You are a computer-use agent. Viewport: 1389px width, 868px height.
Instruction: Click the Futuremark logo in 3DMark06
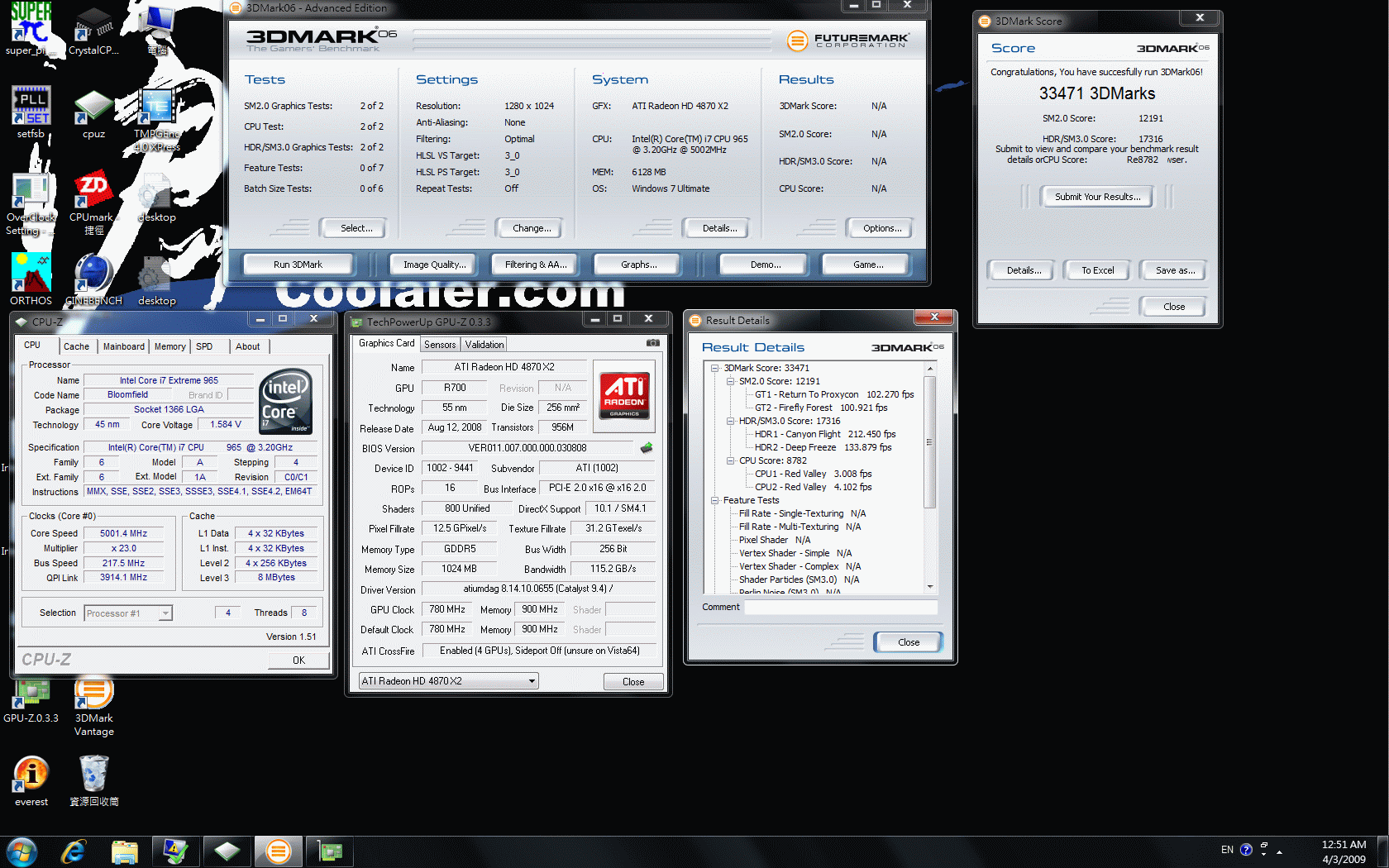pos(847,39)
